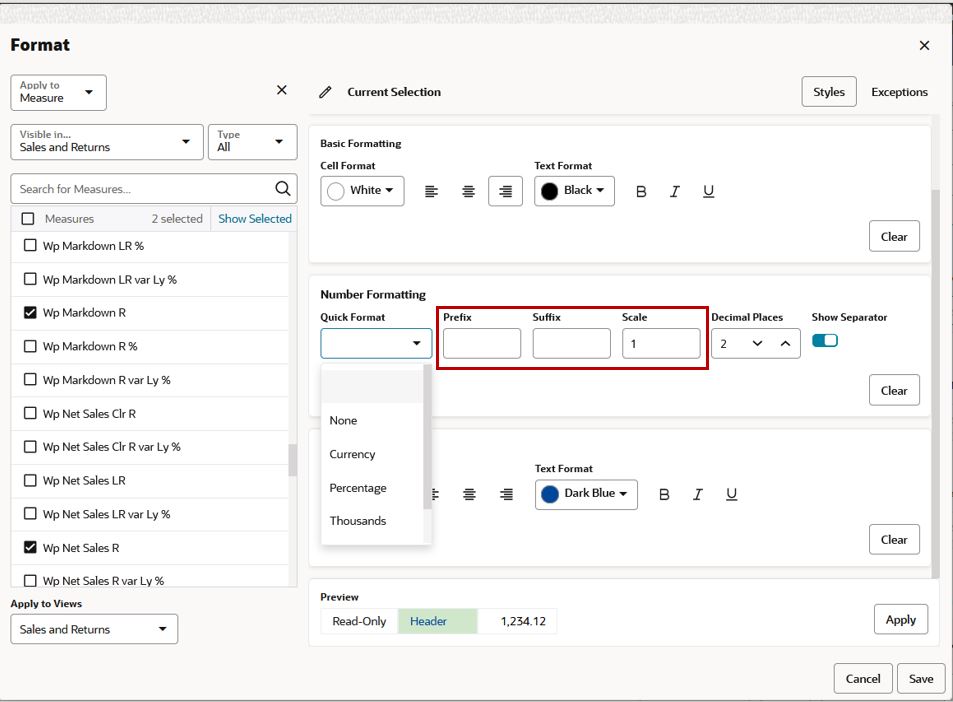Image resolution: width=953 pixels, height=702 pixels.
Task: Toggle the Show Separator switch
Action: (x=825, y=340)
